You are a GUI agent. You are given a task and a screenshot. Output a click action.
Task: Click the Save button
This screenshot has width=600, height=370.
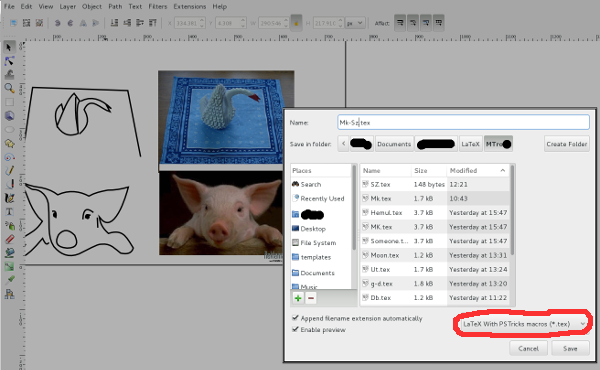(x=570, y=348)
